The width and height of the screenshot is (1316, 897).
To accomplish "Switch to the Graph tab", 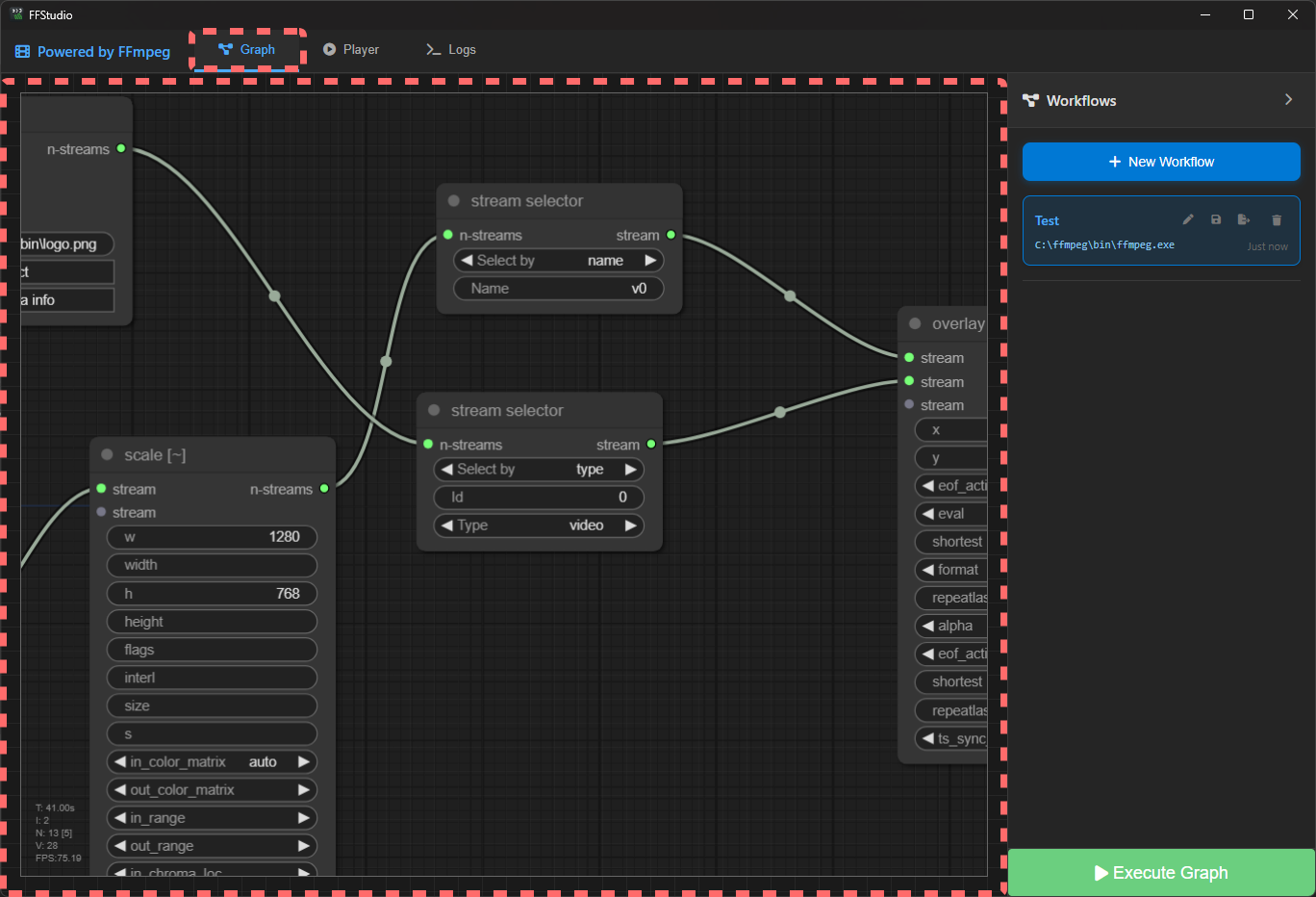I will pos(247,49).
